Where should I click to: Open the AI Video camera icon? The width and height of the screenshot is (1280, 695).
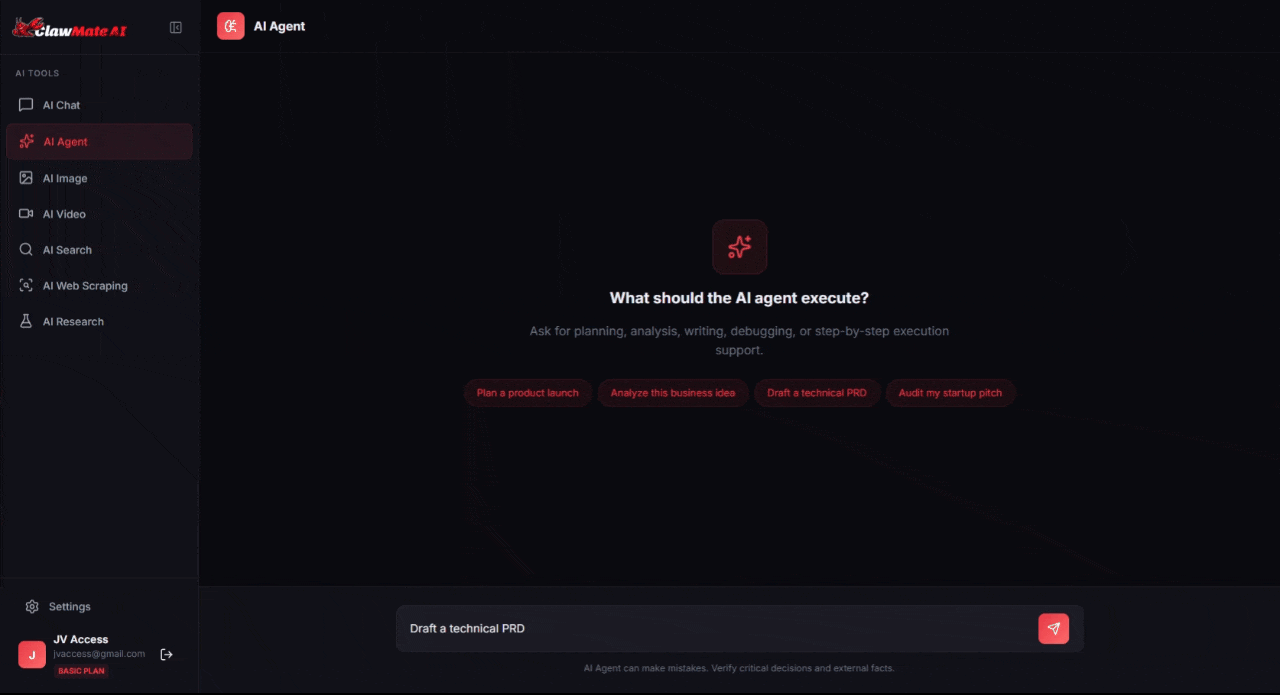(x=26, y=214)
